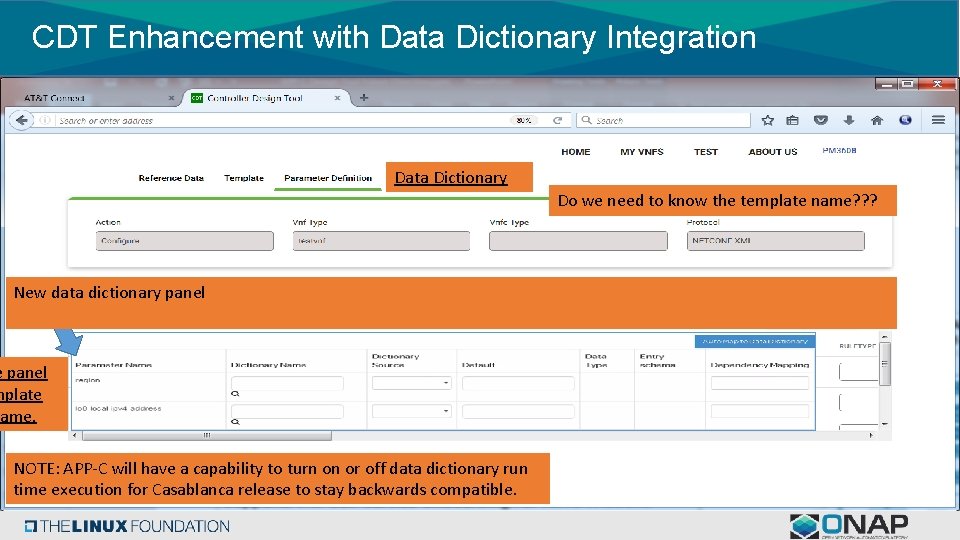Select the Template tab

244,178
